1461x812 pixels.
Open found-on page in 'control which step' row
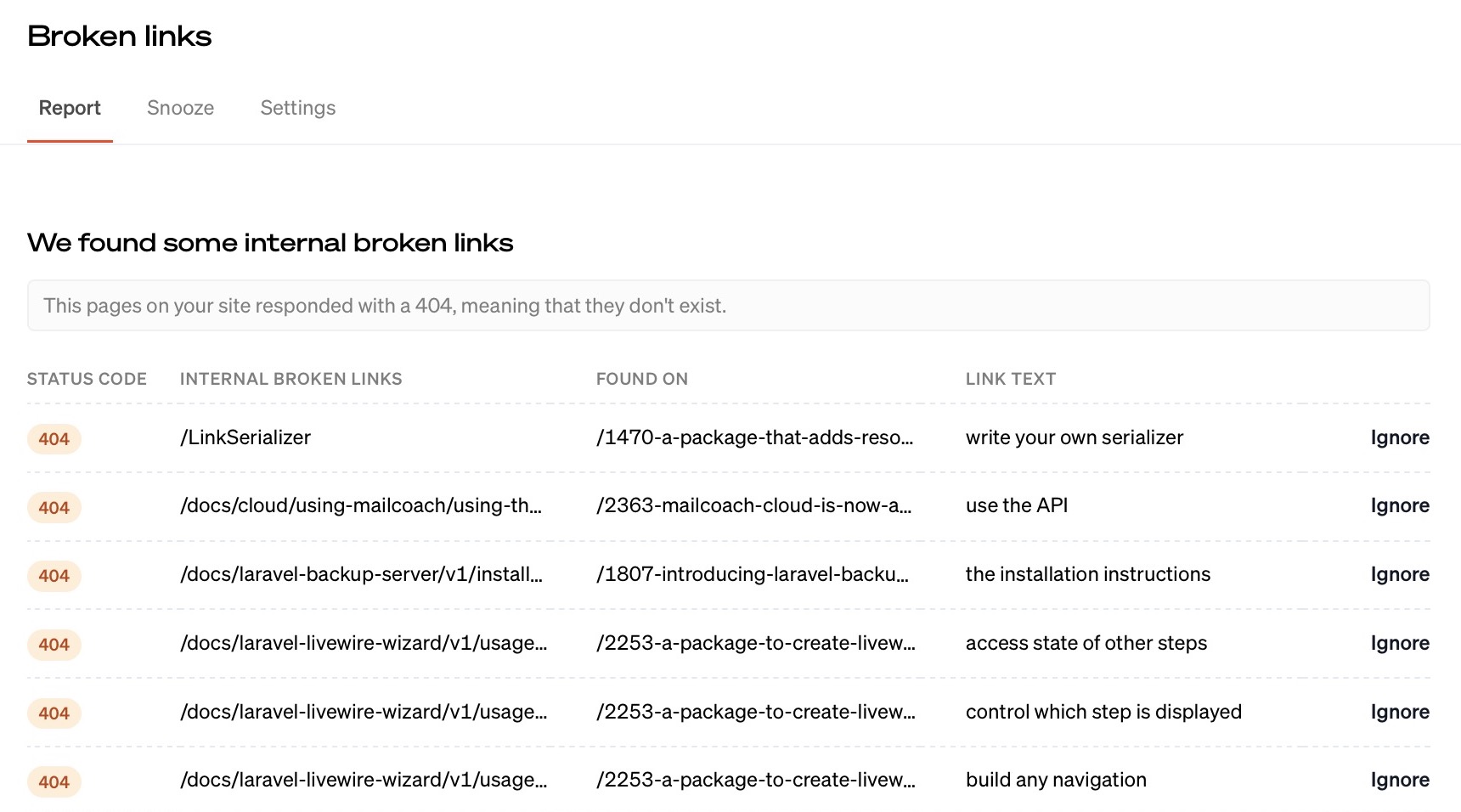tap(756, 712)
